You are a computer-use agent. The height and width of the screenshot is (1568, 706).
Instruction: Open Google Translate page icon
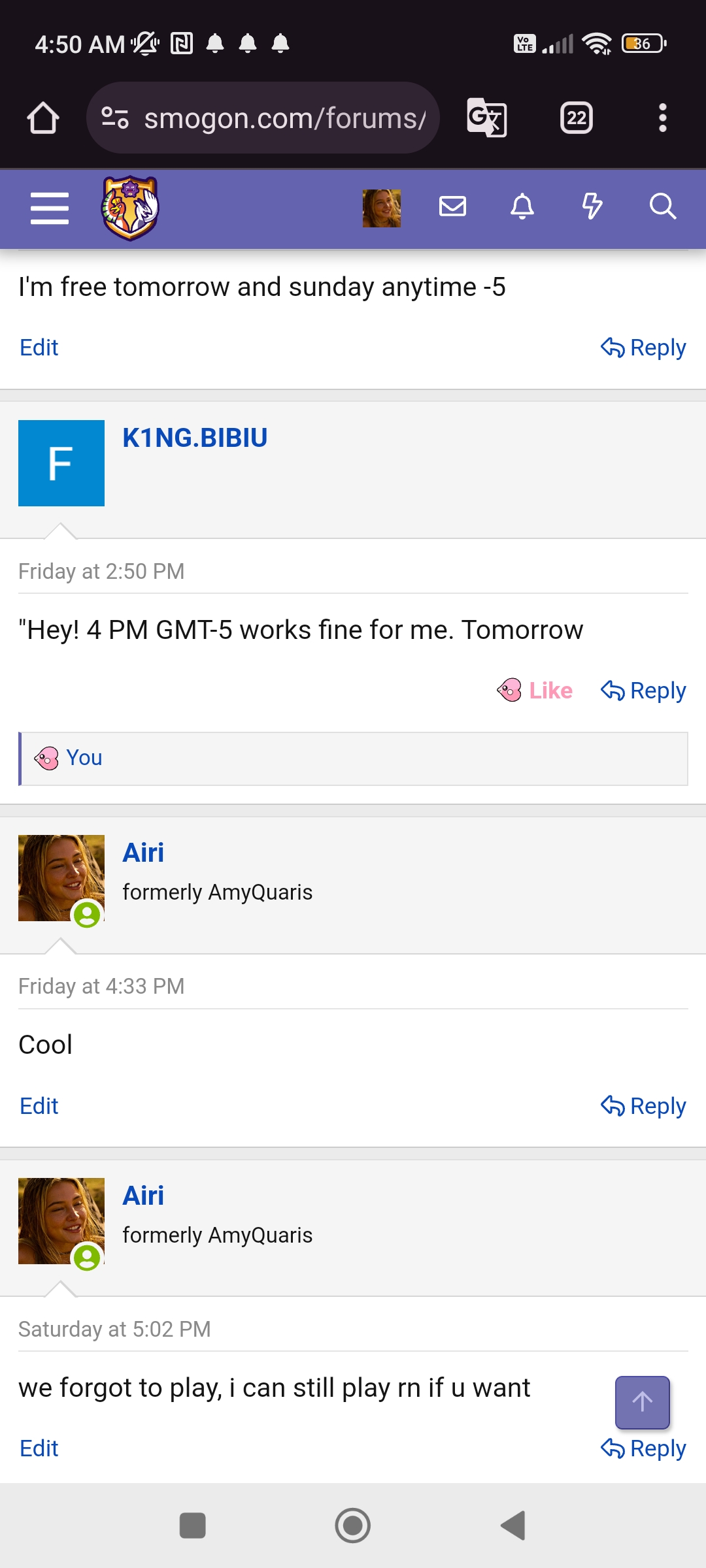coord(487,118)
